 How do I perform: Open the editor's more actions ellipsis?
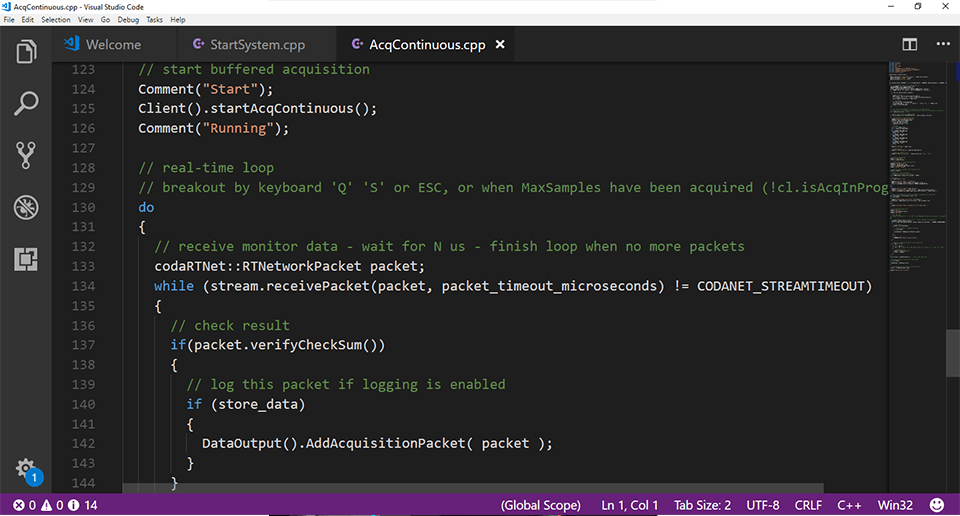point(942,44)
